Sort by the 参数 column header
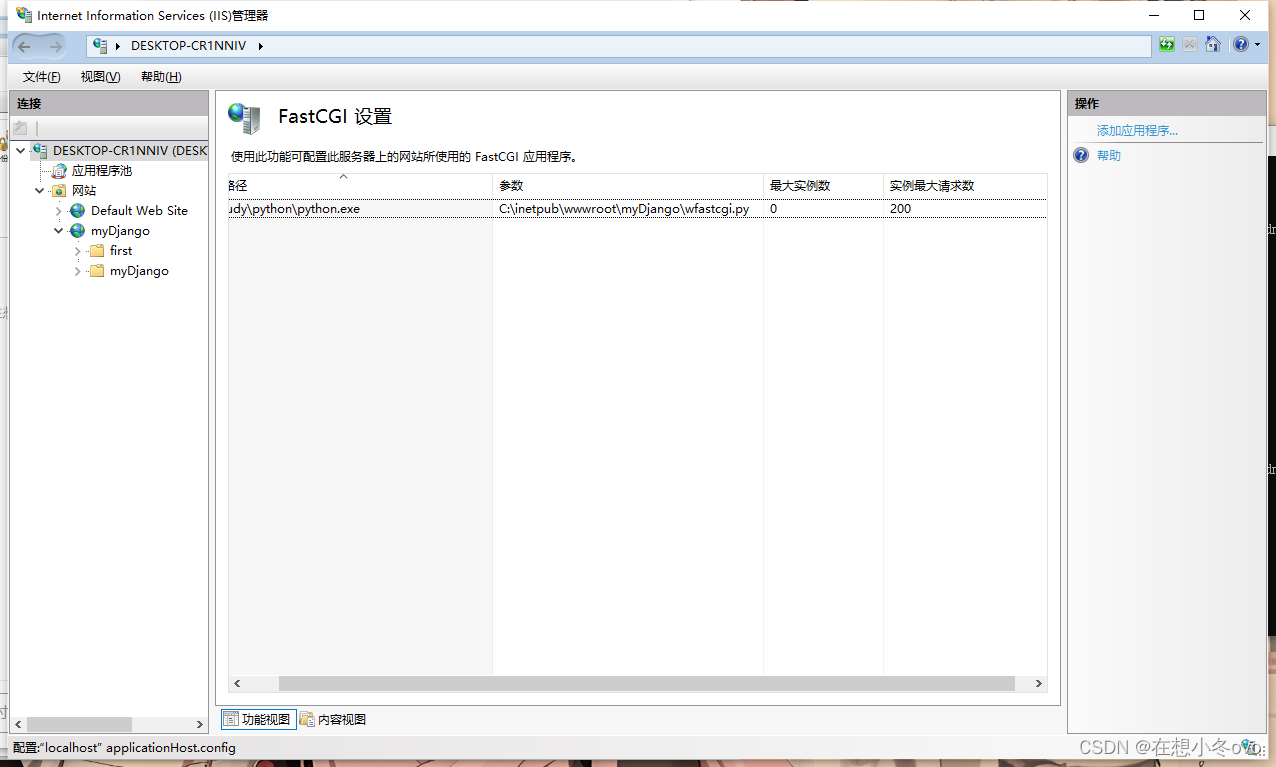The image size is (1276, 767). click(628, 186)
